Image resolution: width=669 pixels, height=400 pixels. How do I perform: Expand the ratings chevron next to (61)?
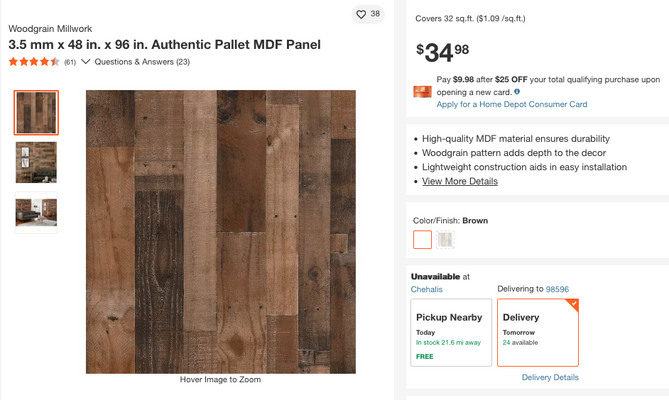[85, 62]
